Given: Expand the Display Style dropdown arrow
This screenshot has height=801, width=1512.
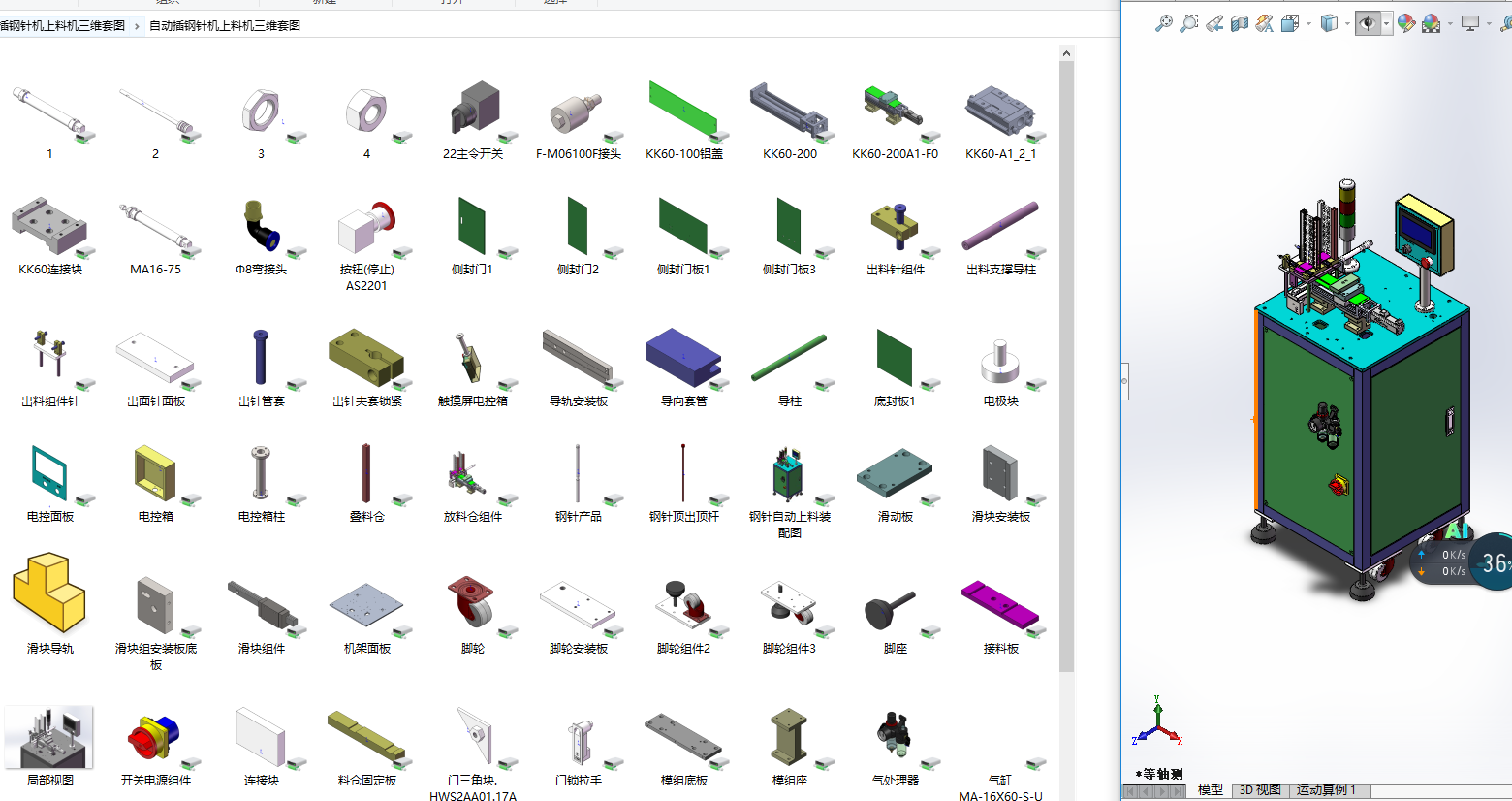Looking at the screenshot, I should point(1348,23).
